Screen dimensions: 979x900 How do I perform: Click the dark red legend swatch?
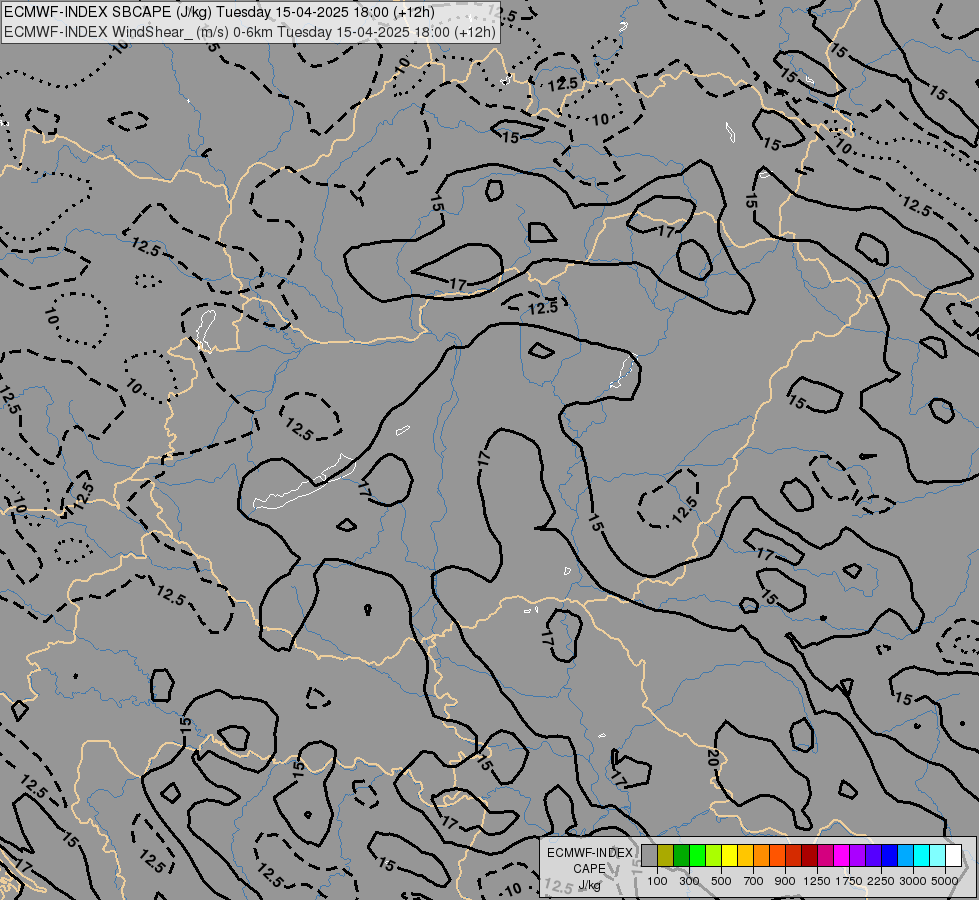coord(809,856)
